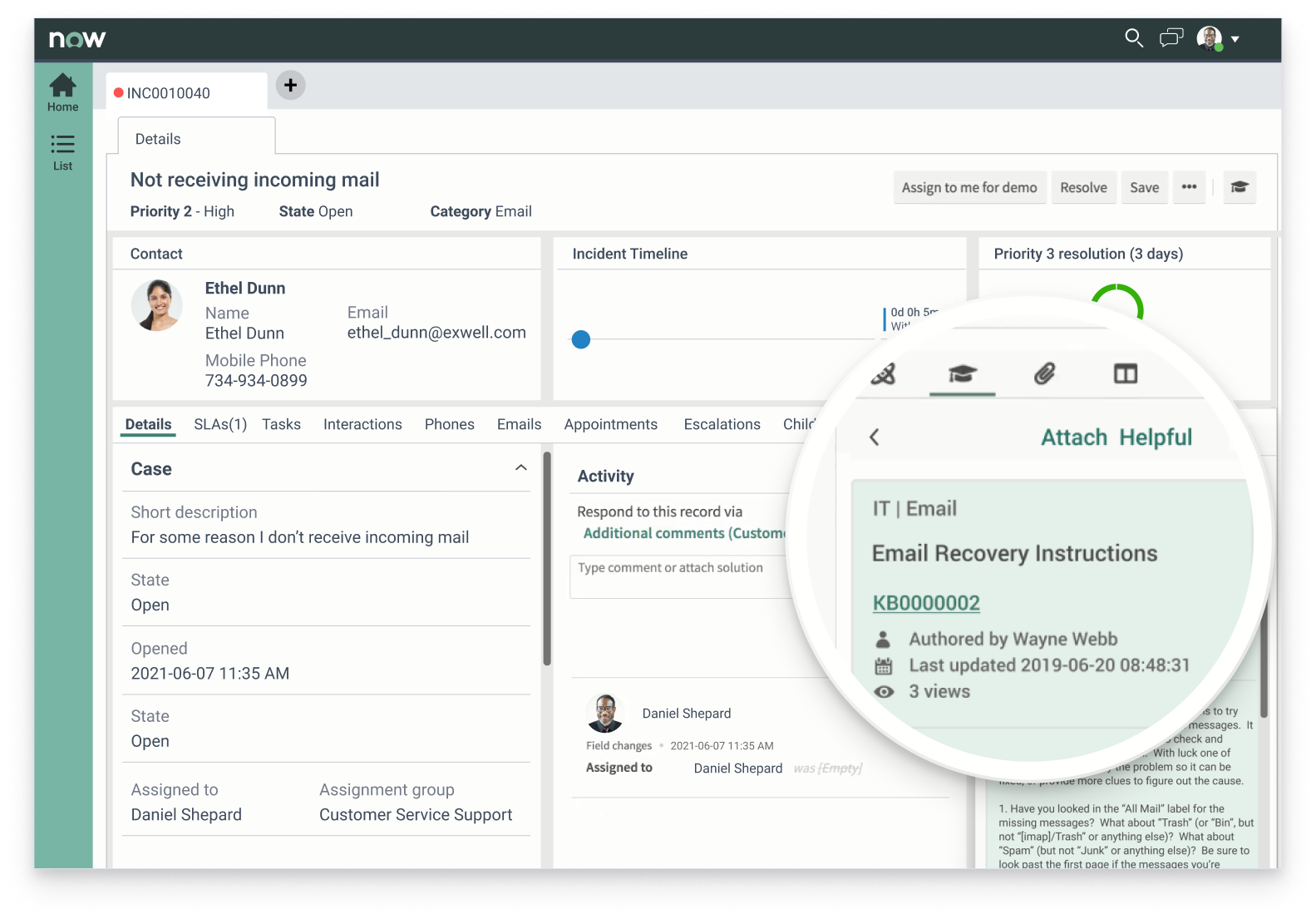Click the Incident Timeline start marker
The height and width of the screenshot is (919, 1316).
(x=581, y=339)
